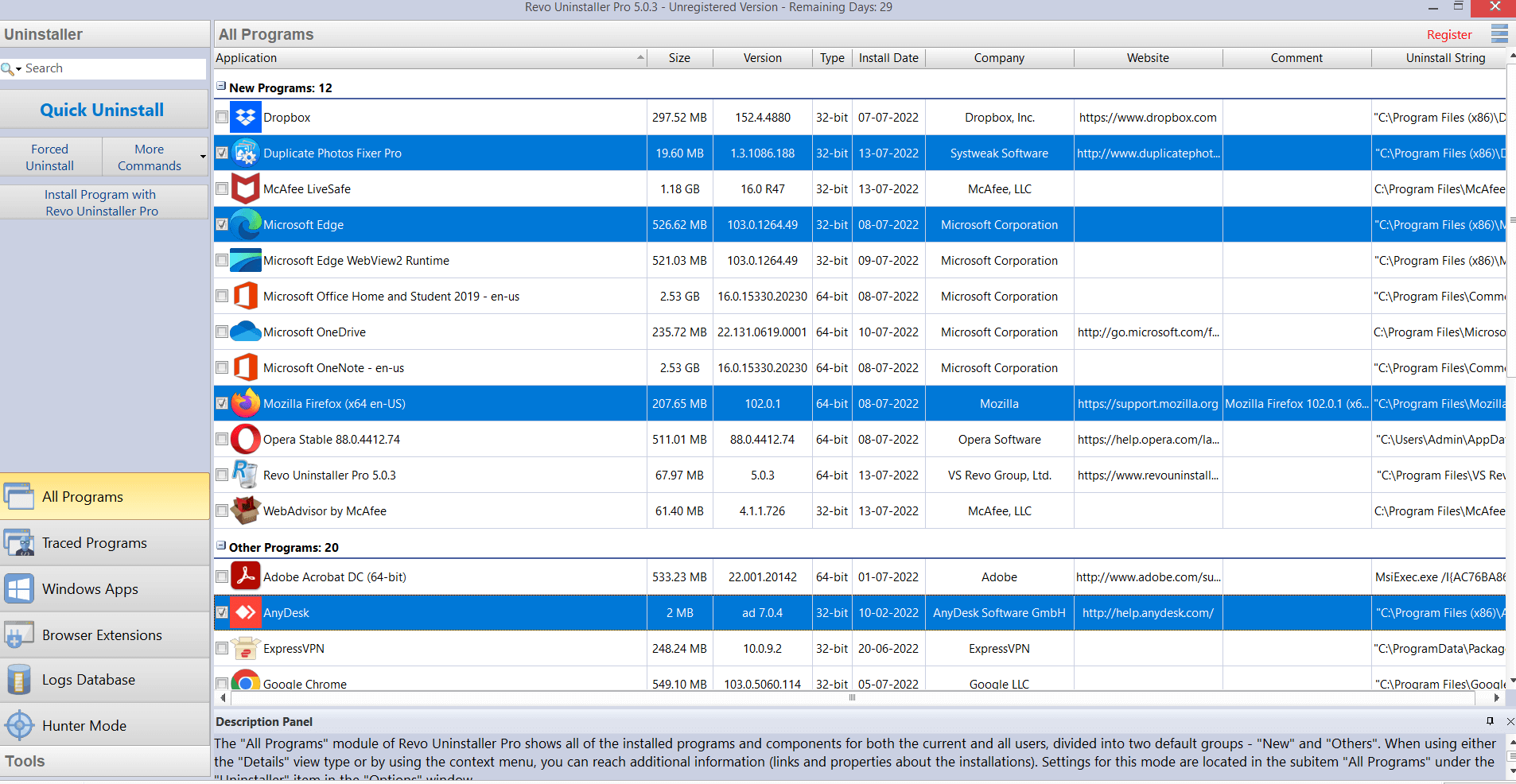Image resolution: width=1516 pixels, height=784 pixels.
Task: Open the Windows Apps module
Action: coord(90,589)
